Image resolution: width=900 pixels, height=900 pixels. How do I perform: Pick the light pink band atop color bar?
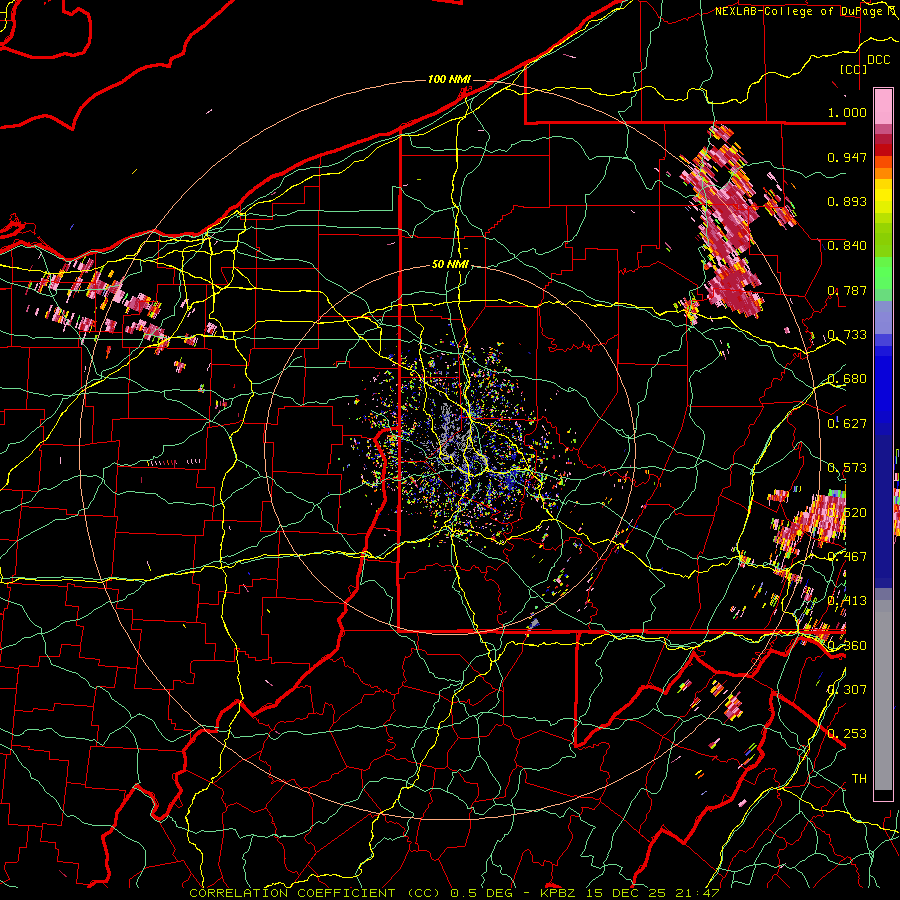pos(883,107)
